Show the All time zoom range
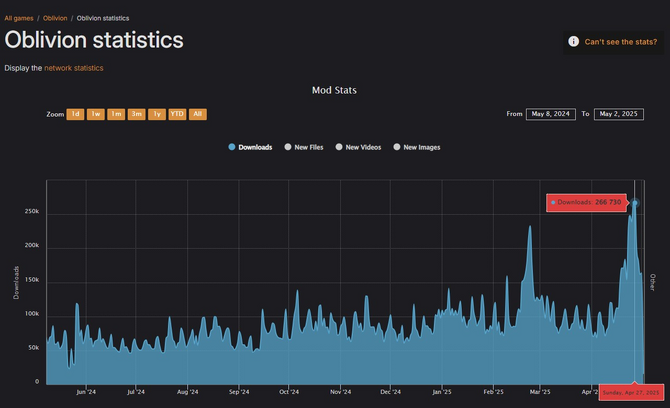 coord(198,114)
